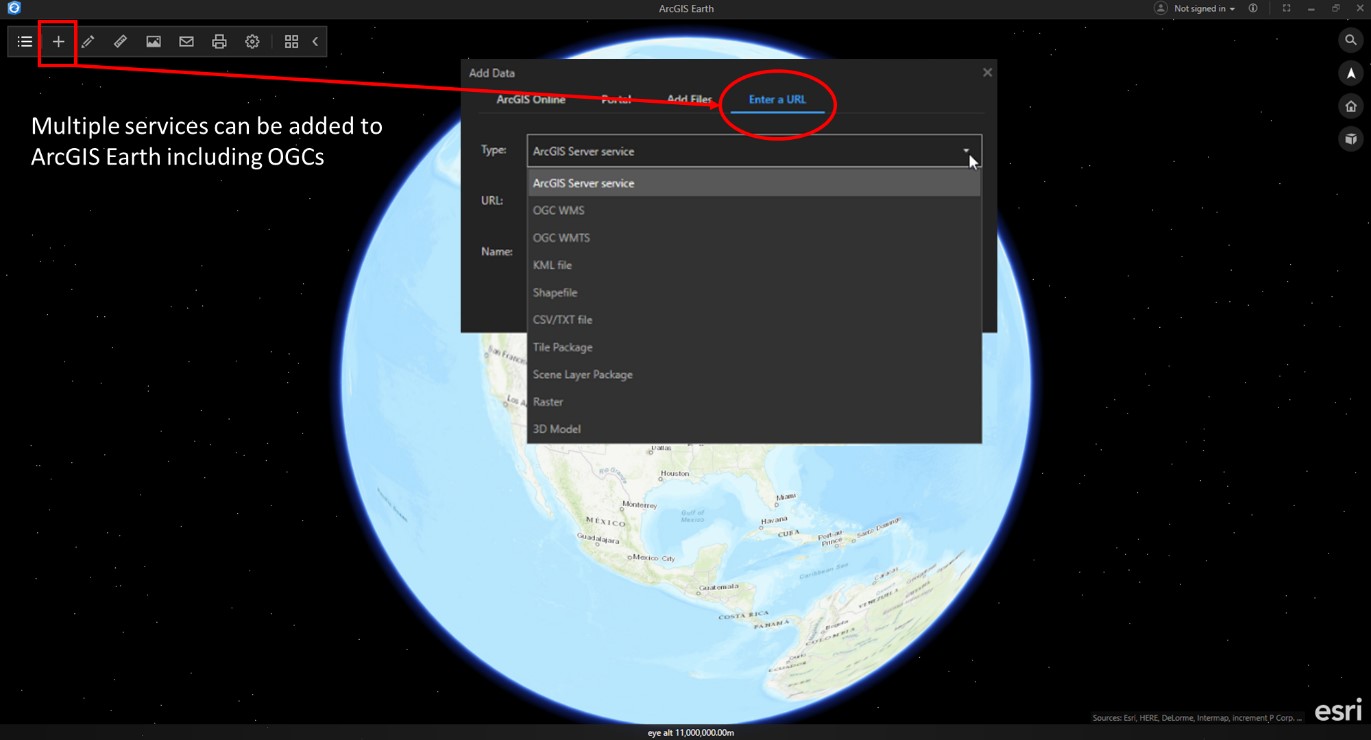Close the Add Data dialog
Screen dimensions: 1371x740
tap(987, 72)
